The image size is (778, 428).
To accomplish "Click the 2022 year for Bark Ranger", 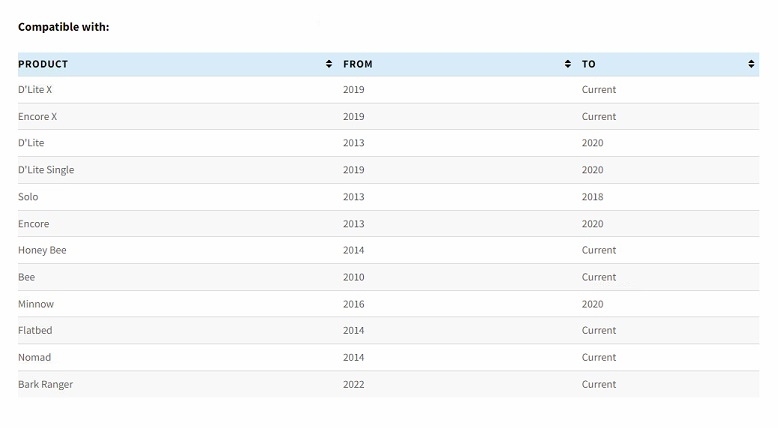I will [x=354, y=384].
